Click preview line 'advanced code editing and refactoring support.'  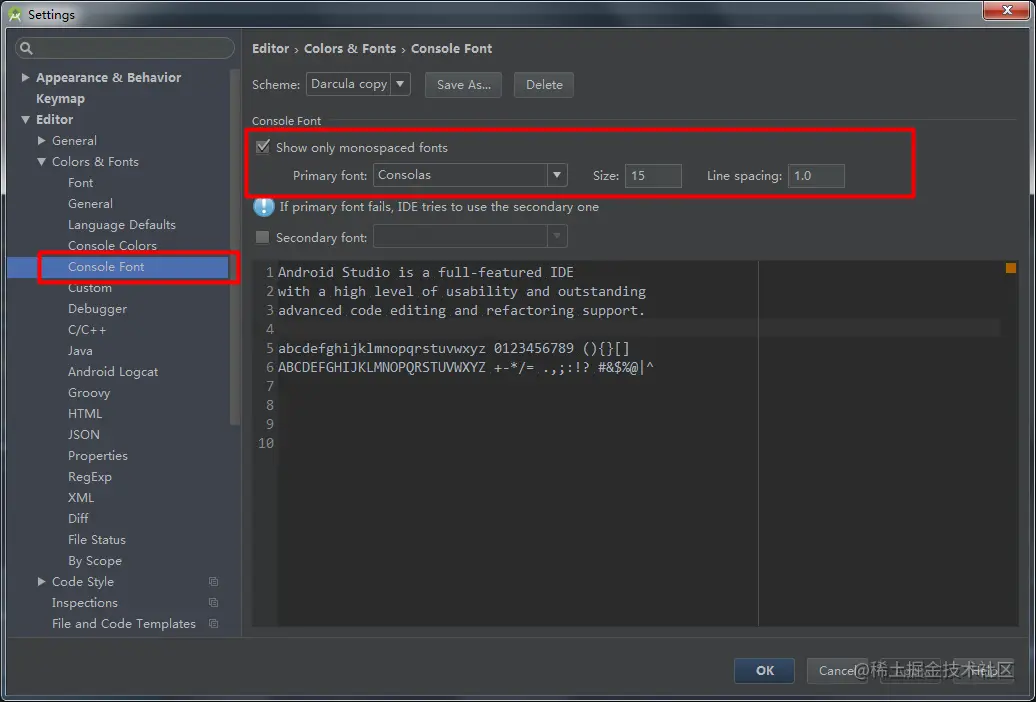pos(461,310)
